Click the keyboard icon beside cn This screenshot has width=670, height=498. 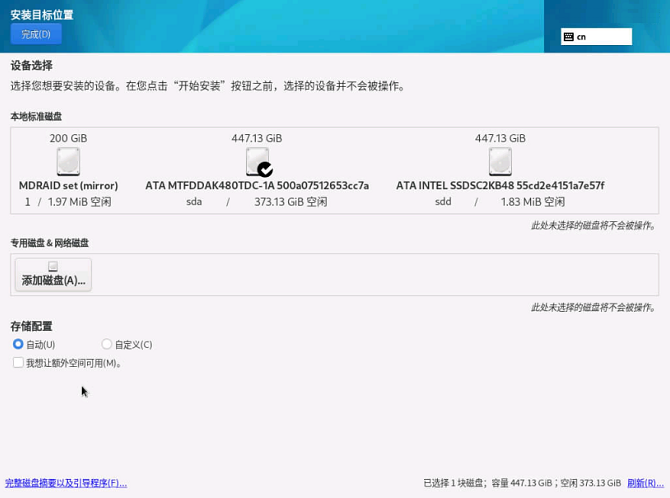(569, 37)
